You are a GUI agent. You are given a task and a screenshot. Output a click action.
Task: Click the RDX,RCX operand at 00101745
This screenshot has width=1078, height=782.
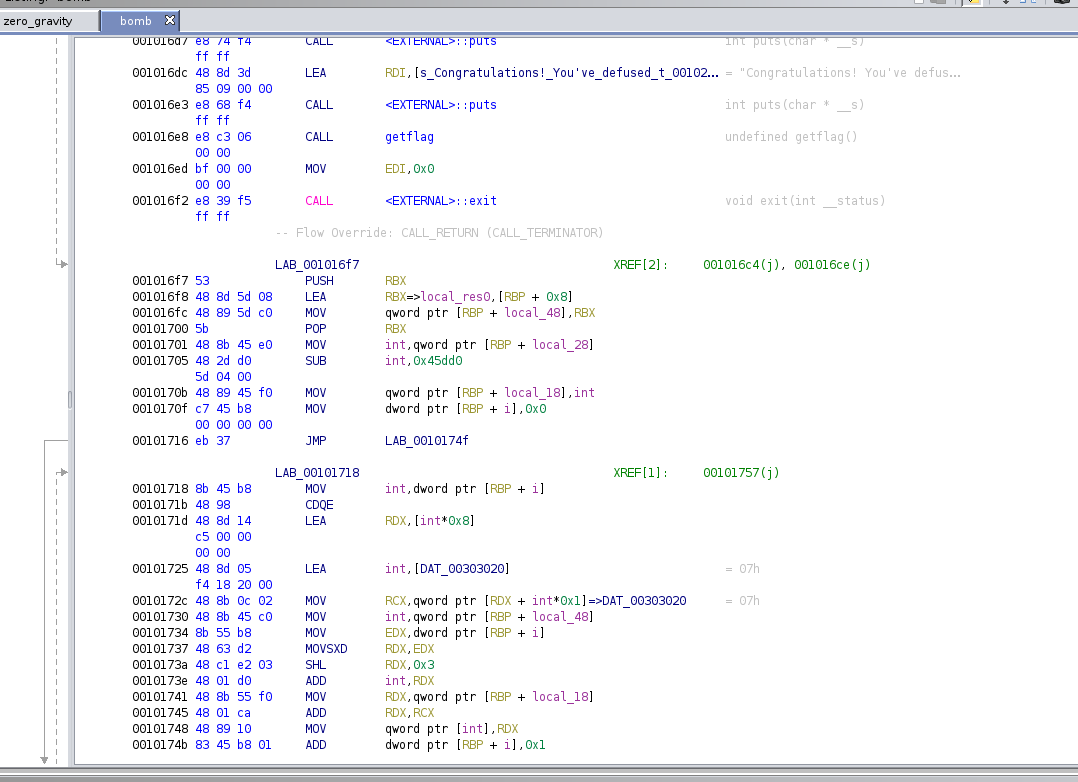(x=410, y=713)
